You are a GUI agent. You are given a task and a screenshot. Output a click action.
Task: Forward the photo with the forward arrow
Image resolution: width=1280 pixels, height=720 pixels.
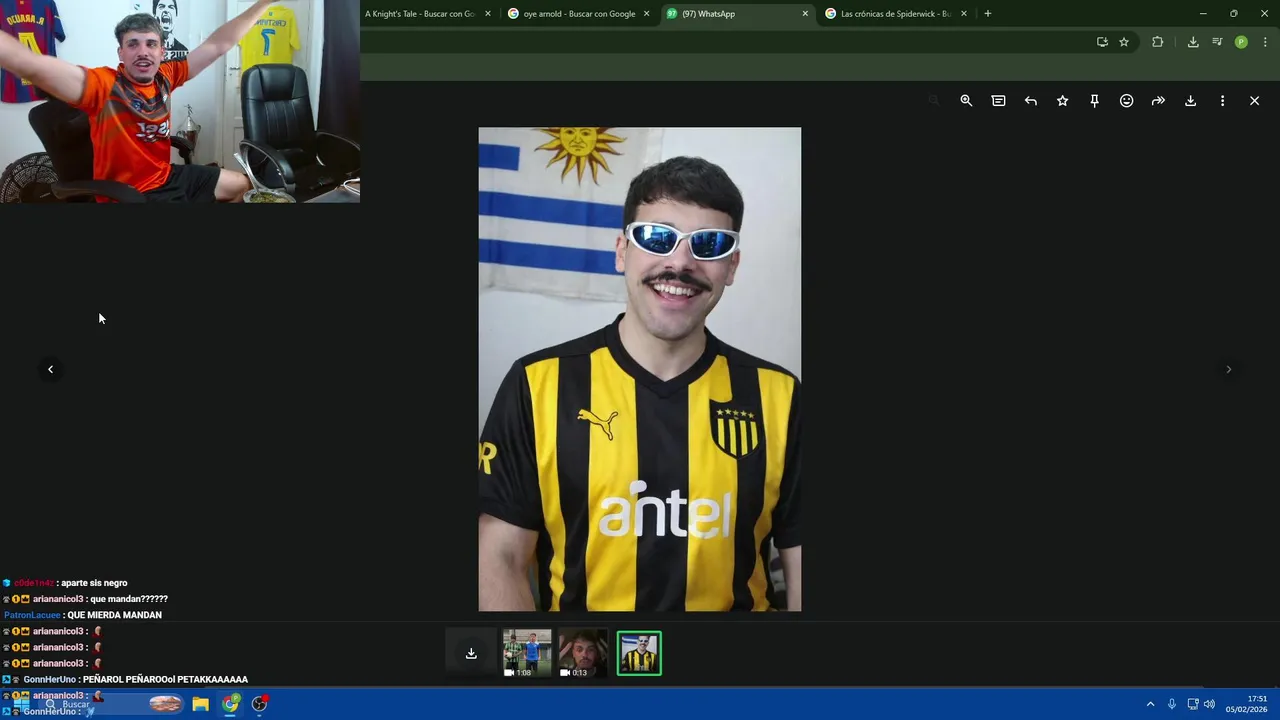(1158, 101)
